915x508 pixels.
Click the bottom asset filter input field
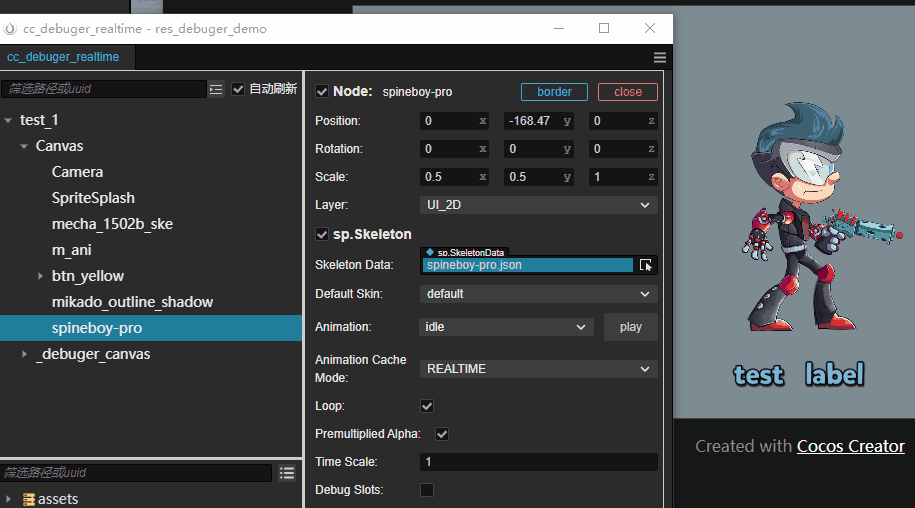tap(137, 473)
